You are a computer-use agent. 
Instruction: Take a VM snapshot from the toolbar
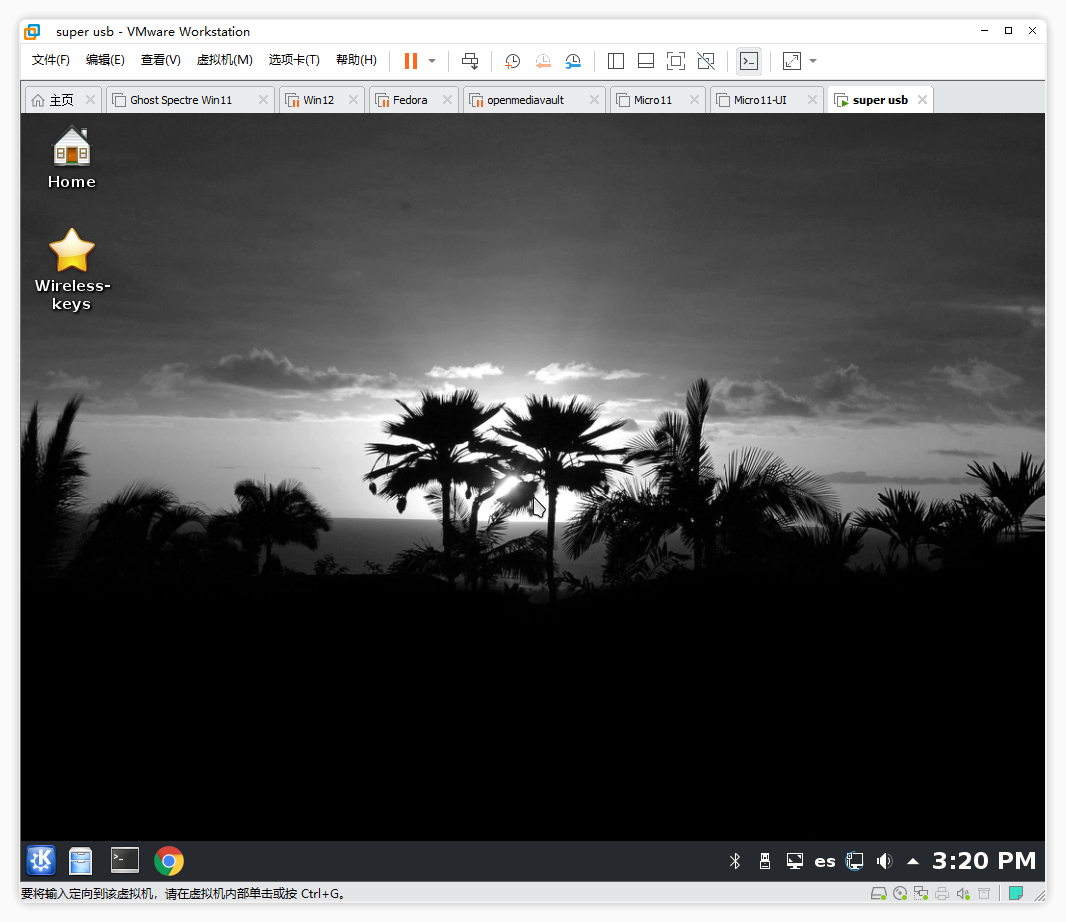(x=512, y=61)
